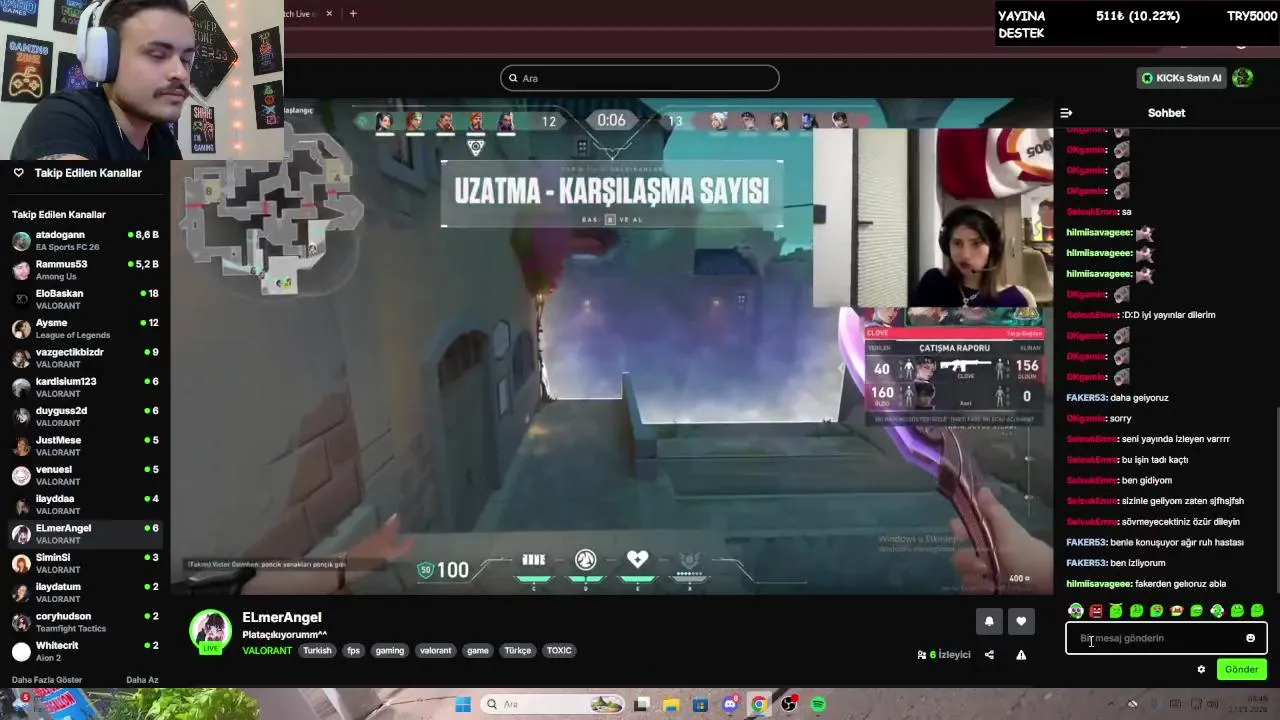Open atadogann channel in sidebar

tap(85, 240)
